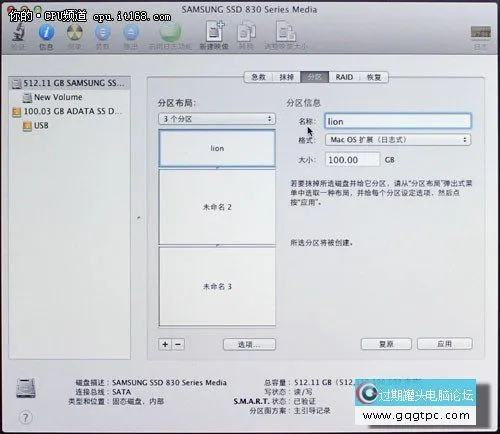Switch to the Restore (恢复) tab
The height and width of the screenshot is (434, 500).
(374, 77)
